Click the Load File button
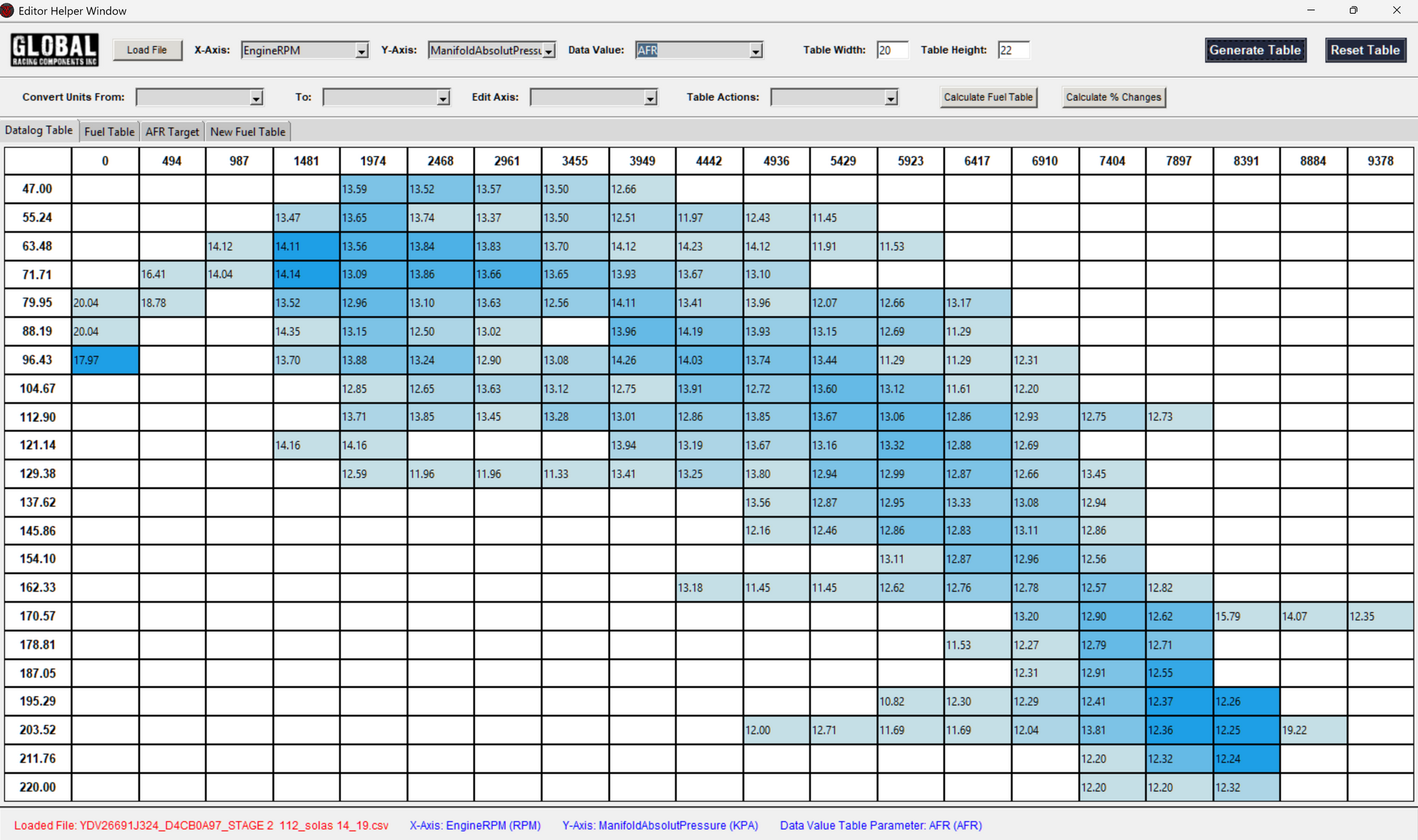1418x840 pixels. coord(147,50)
